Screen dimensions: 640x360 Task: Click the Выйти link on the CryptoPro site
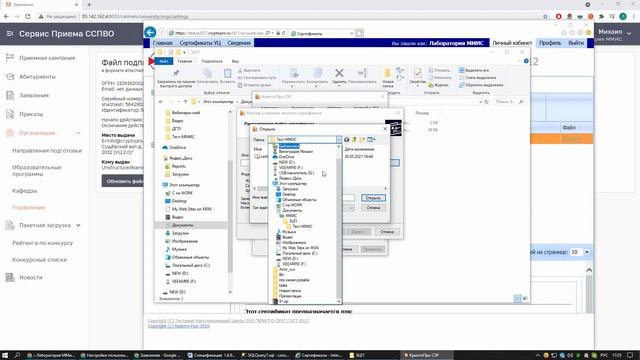click(x=576, y=43)
